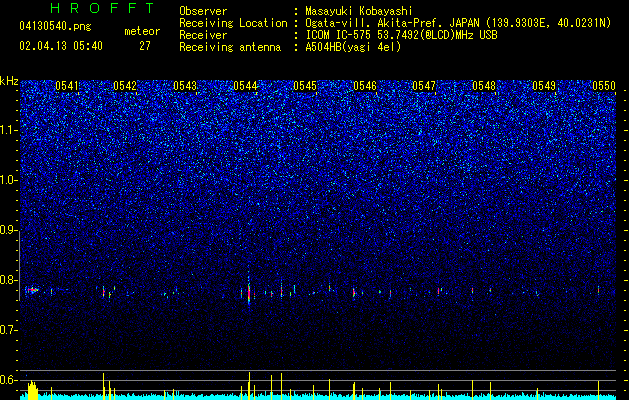Click the observer name Masayuki Kobayashi

coord(359,11)
